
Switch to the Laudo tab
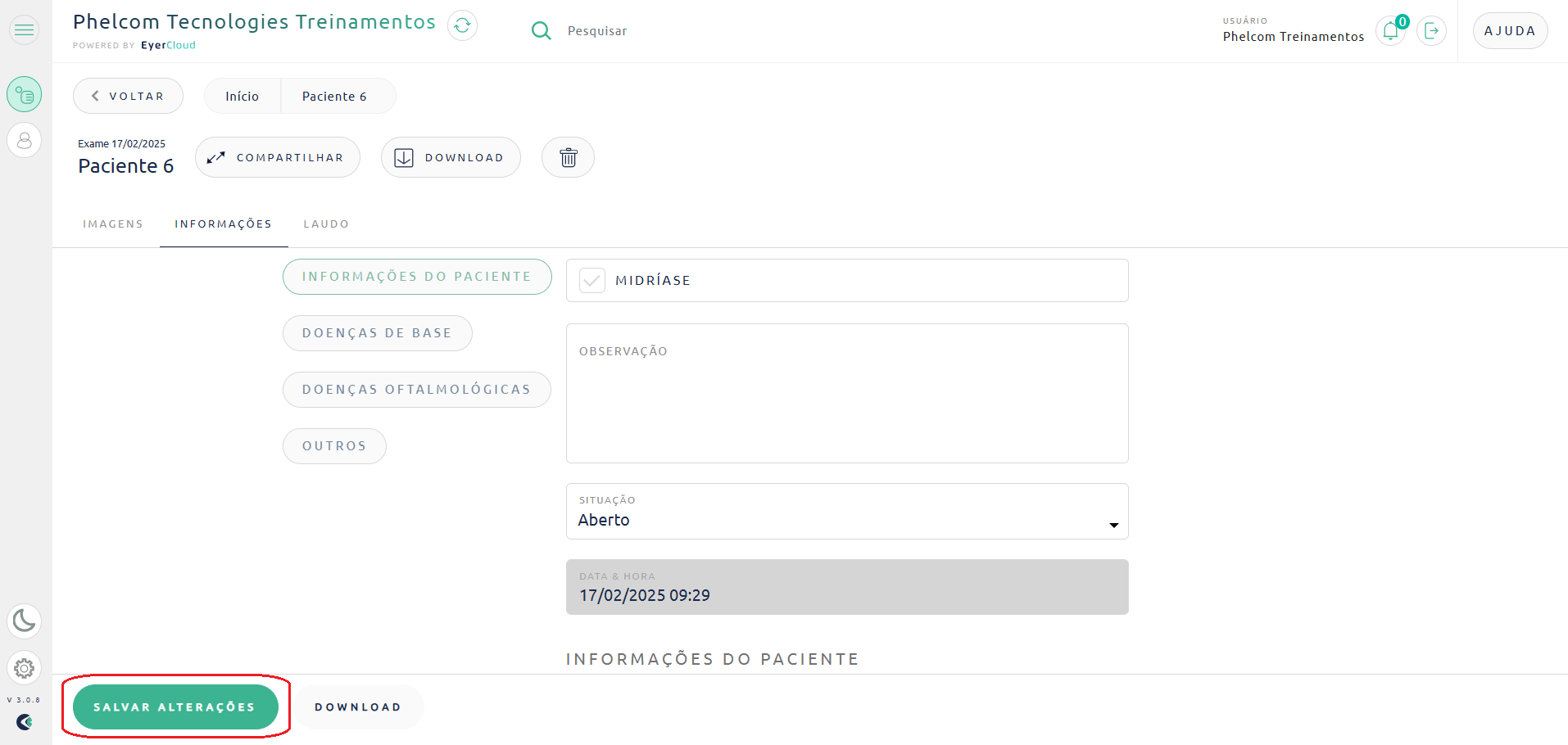coord(326,224)
